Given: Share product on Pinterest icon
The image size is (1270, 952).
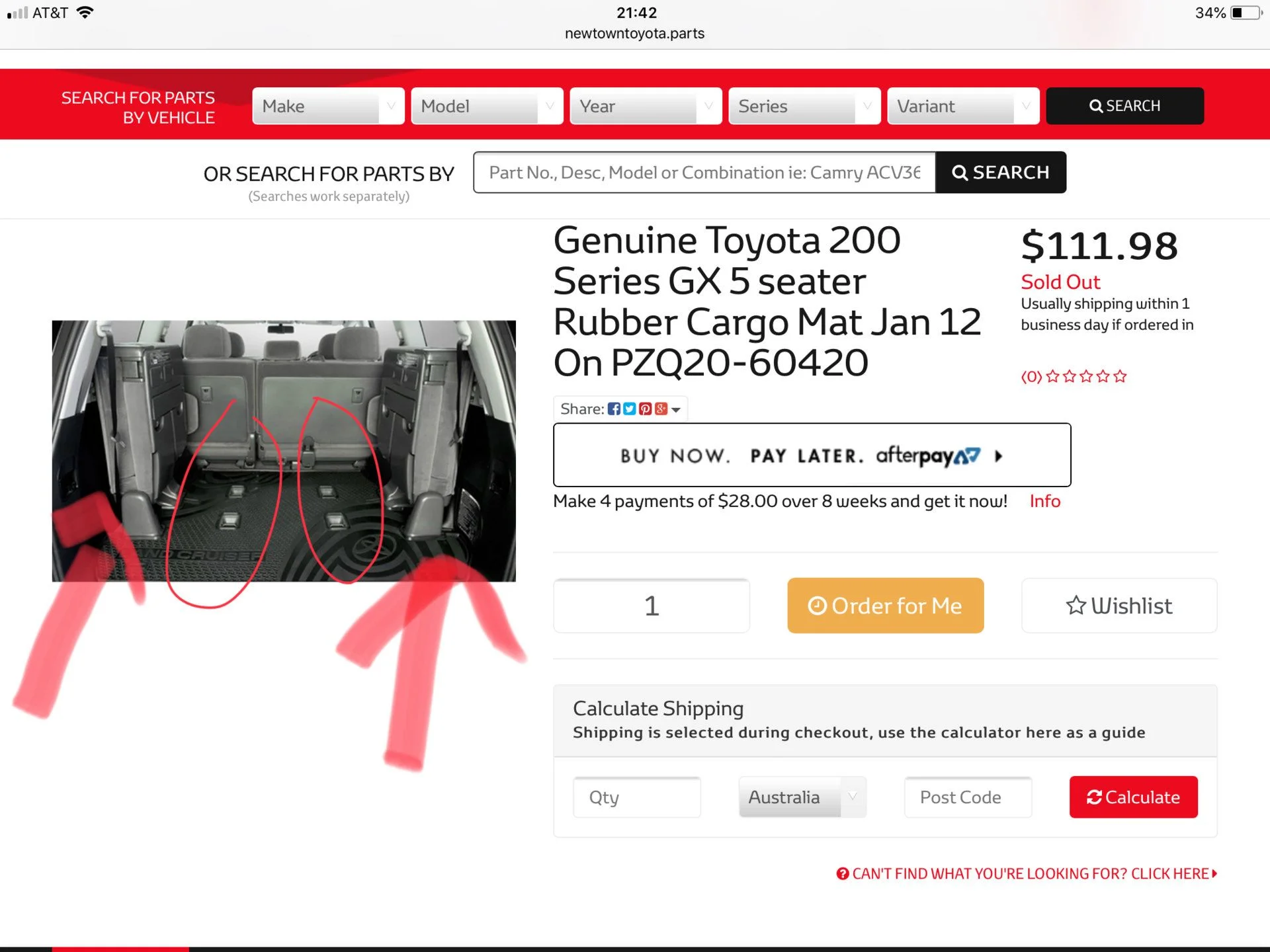Looking at the screenshot, I should tap(645, 409).
